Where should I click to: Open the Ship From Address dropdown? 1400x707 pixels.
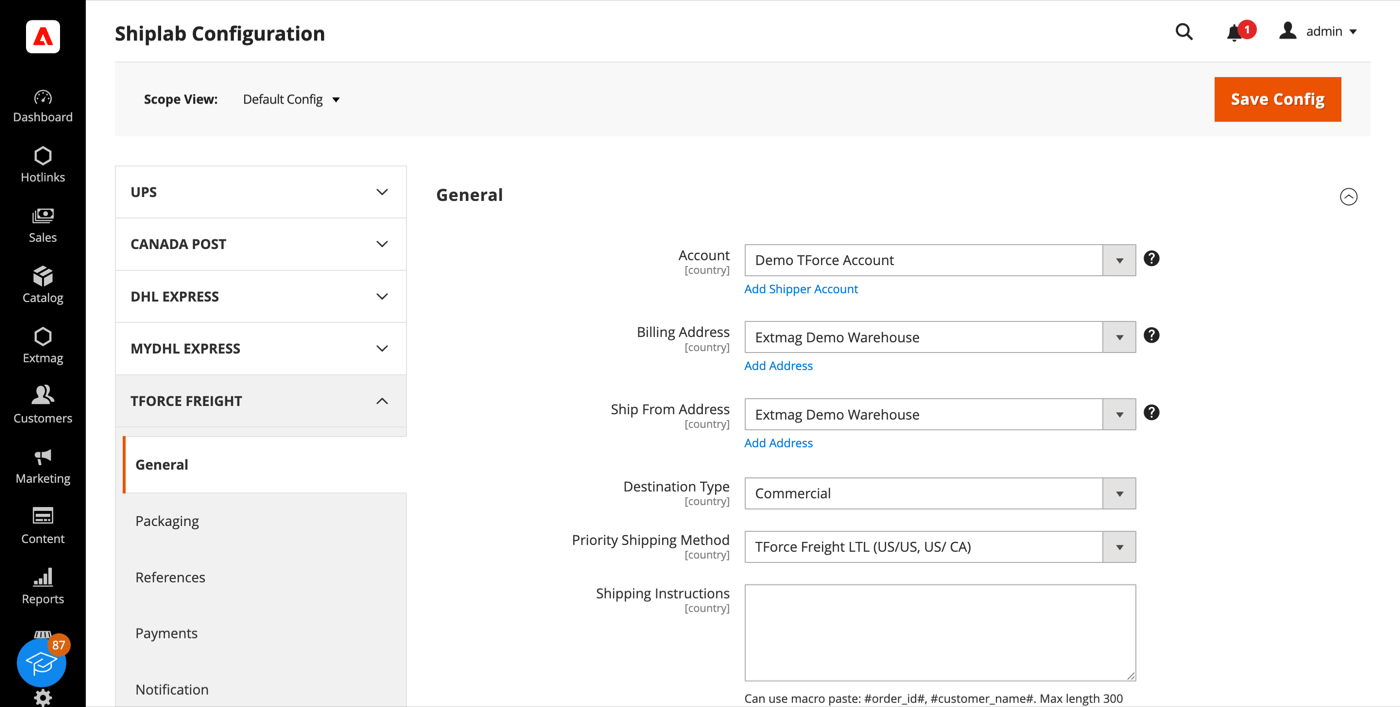pos(940,414)
